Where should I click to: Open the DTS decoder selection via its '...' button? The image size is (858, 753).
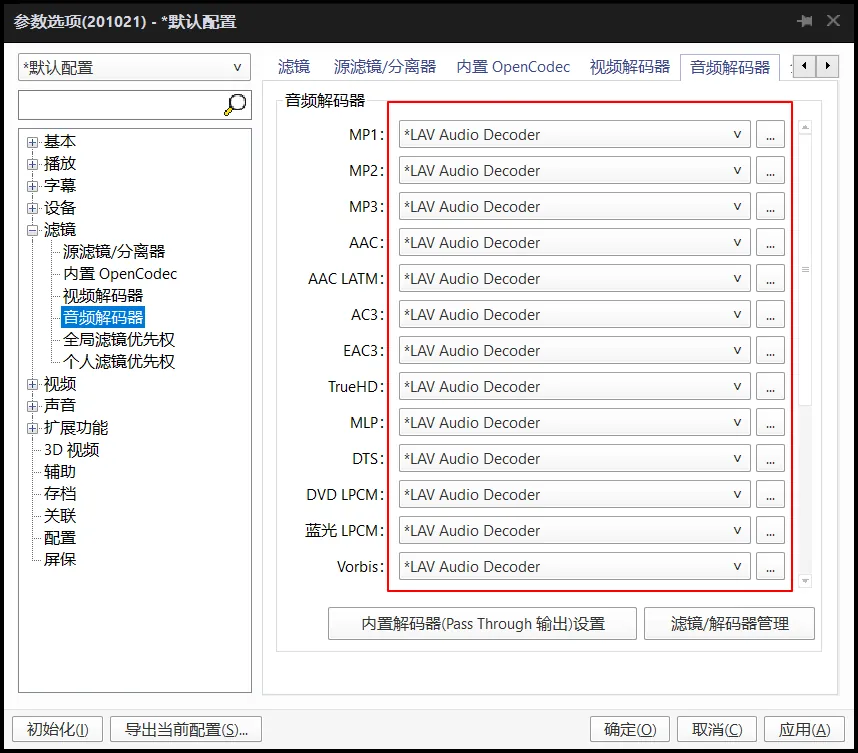(770, 458)
